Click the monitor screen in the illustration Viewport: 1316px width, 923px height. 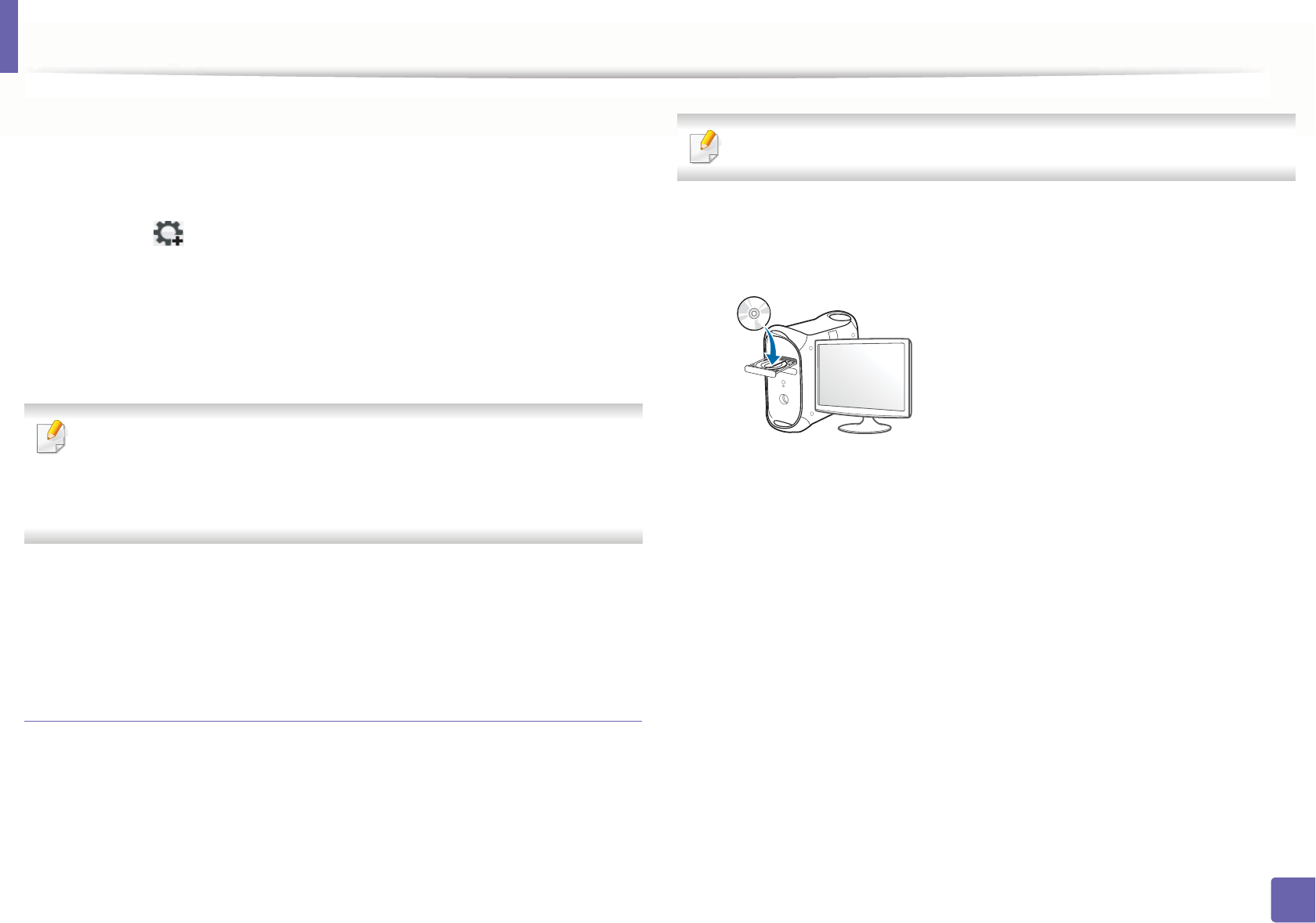point(862,378)
